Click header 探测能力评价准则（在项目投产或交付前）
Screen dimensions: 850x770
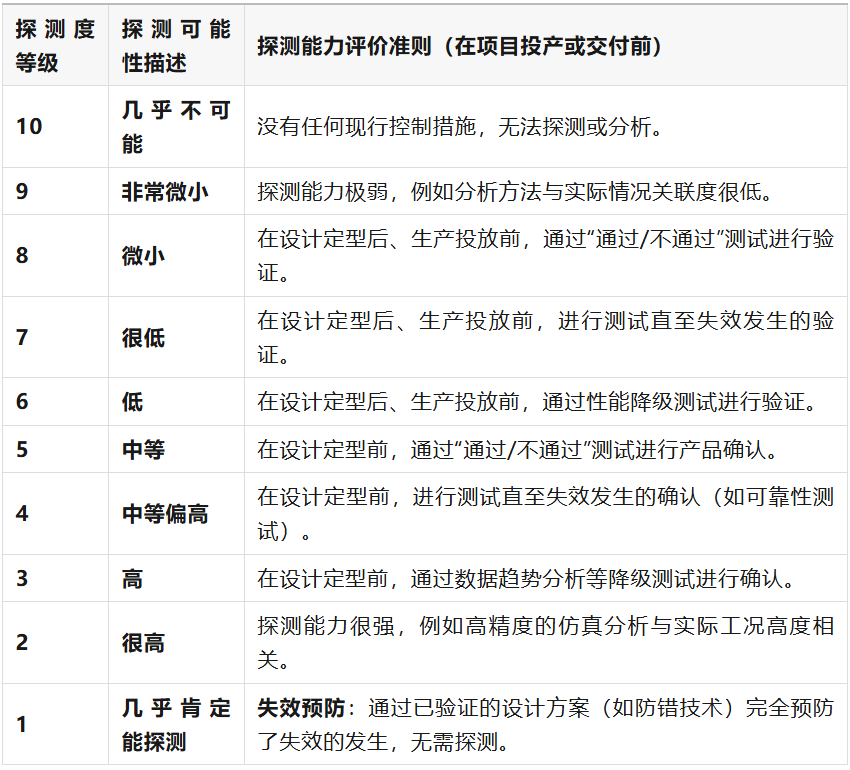tap(459, 46)
